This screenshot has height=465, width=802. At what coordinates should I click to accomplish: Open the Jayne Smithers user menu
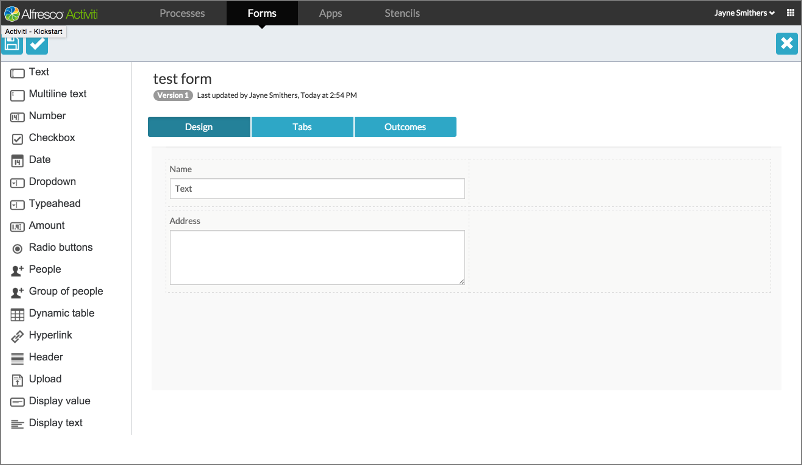pos(744,13)
